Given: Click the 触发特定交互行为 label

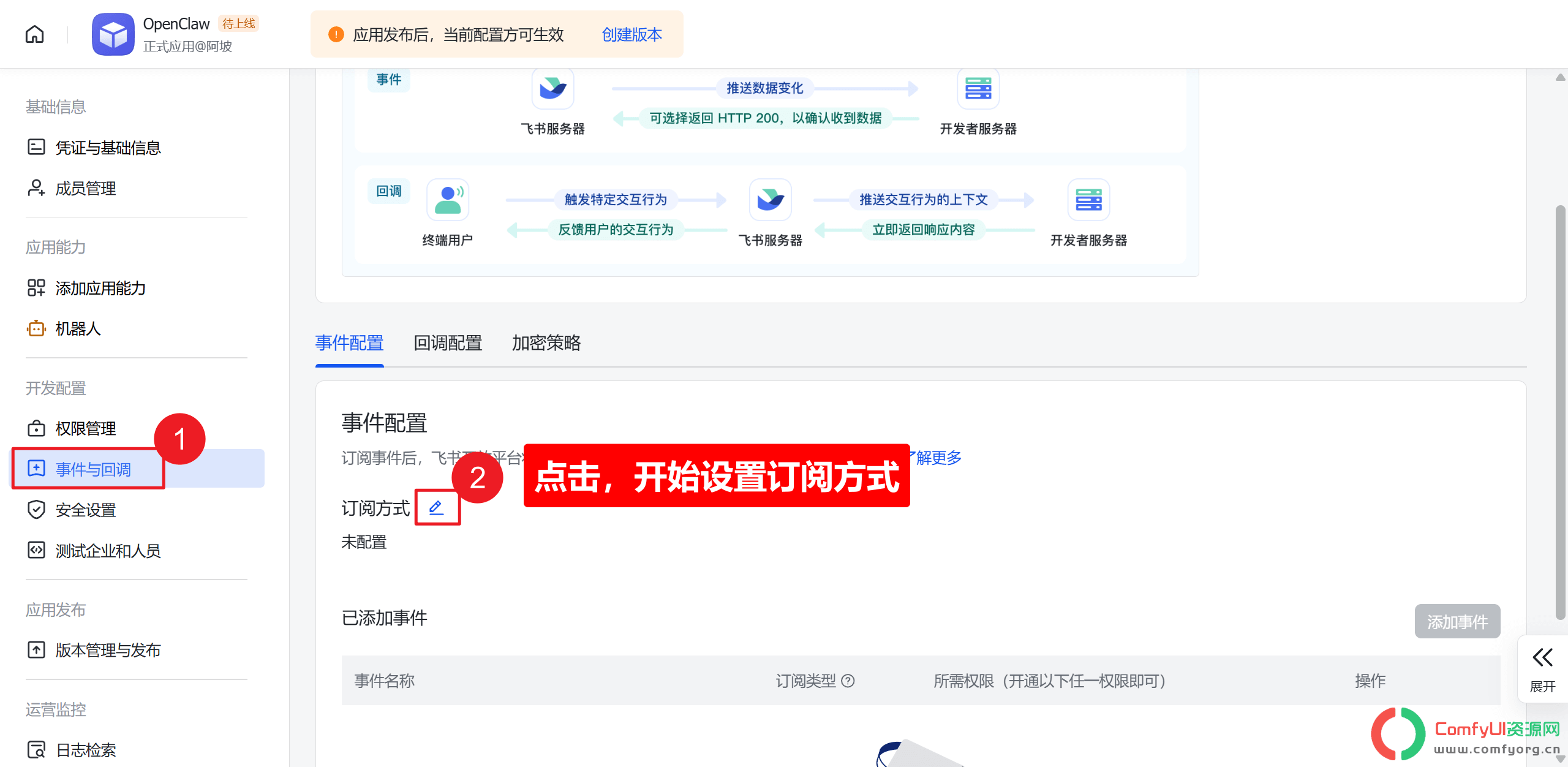Looking at the screenshot, I should (x=616, y=200).
